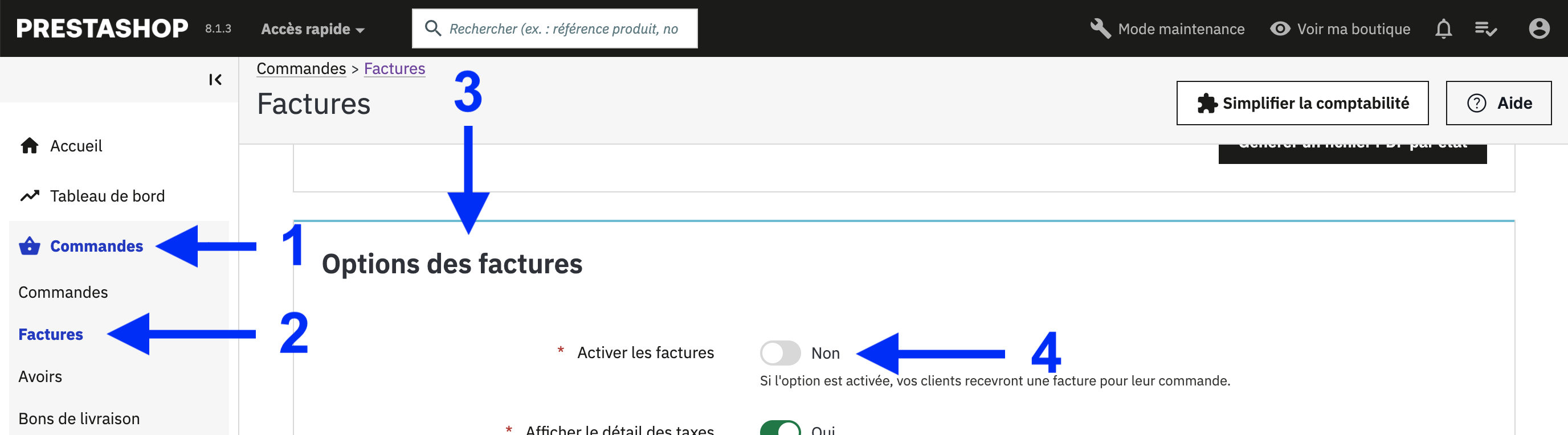Open notifications bell icon
Viewport: 1568px width, 435px height.
click(x=1443, y=28)
